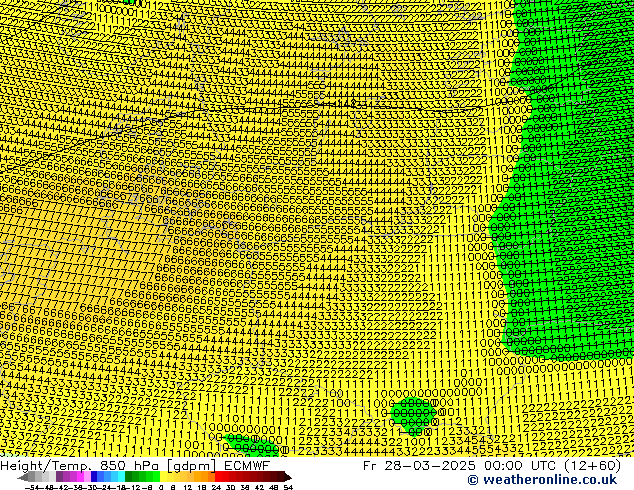Click the '850 hPa' level label
This screenshot has width=634, height=490.
[129, 466]
